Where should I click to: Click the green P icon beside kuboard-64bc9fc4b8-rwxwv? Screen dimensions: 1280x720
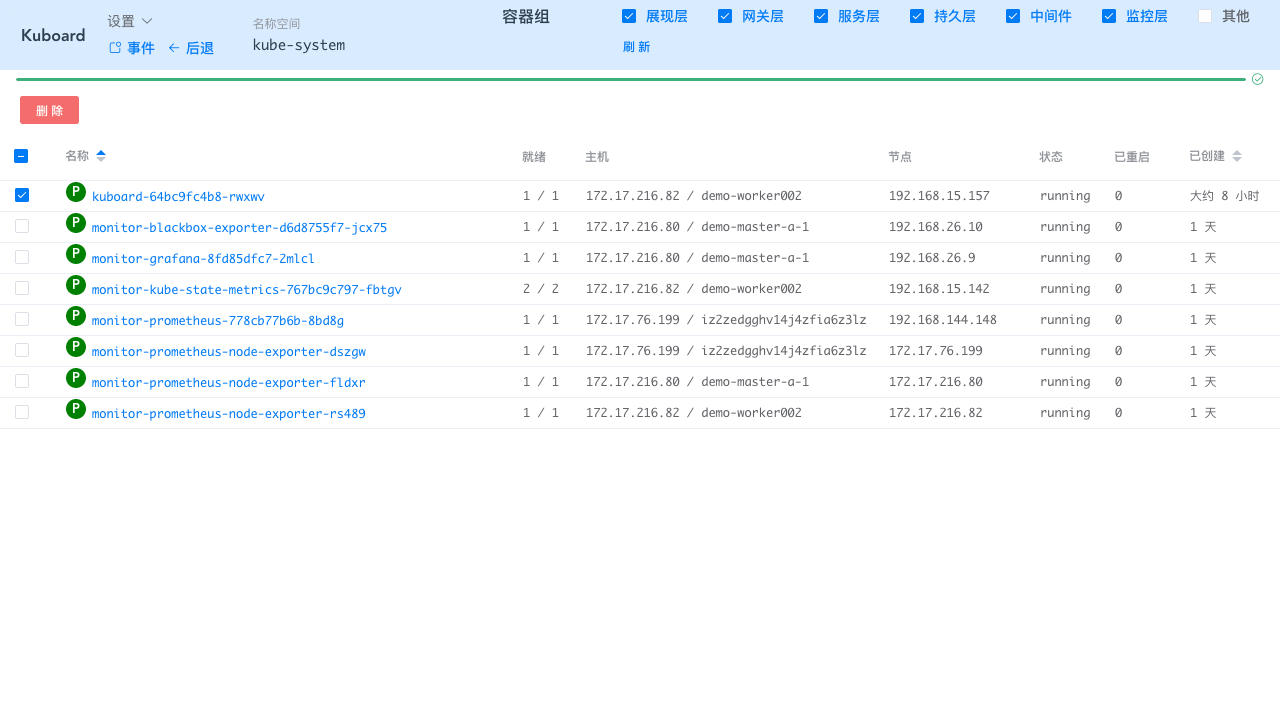click(x=75, y=191)
